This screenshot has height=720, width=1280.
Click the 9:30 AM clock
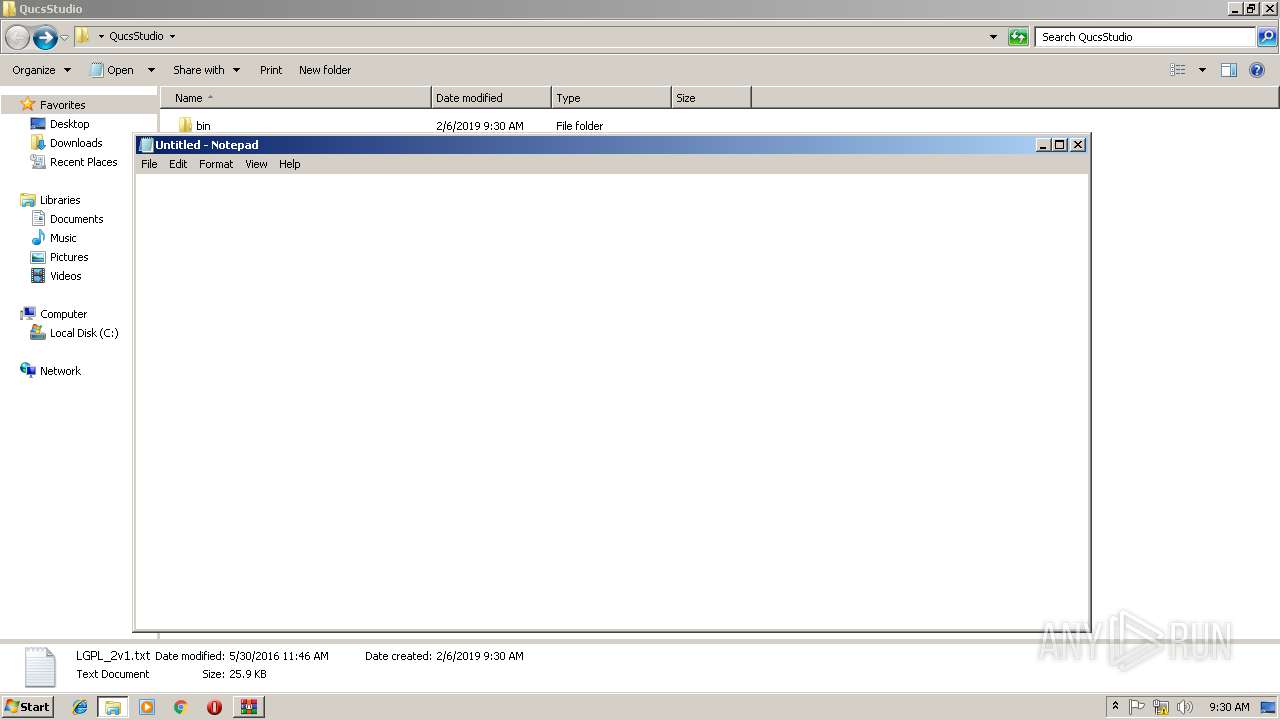tap(1229, 707)
